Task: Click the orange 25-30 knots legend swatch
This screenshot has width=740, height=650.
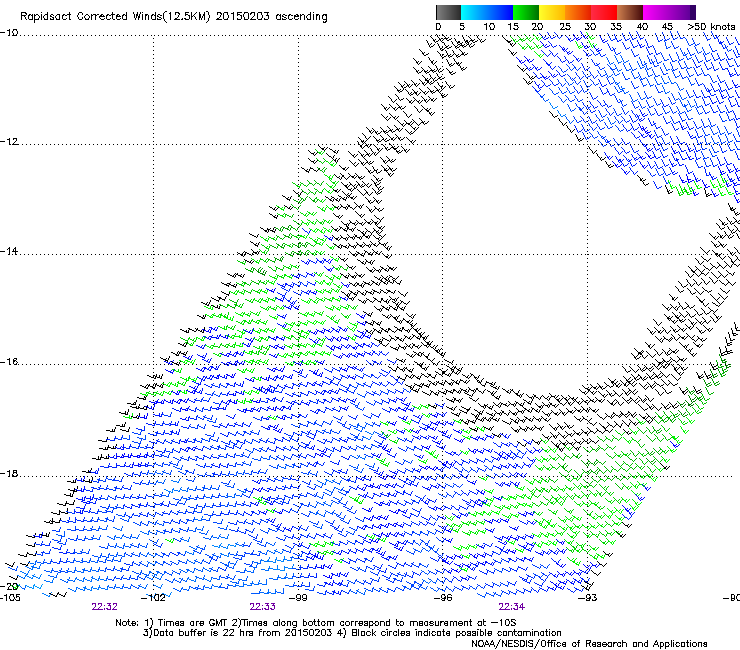Action: coord(578,12)
